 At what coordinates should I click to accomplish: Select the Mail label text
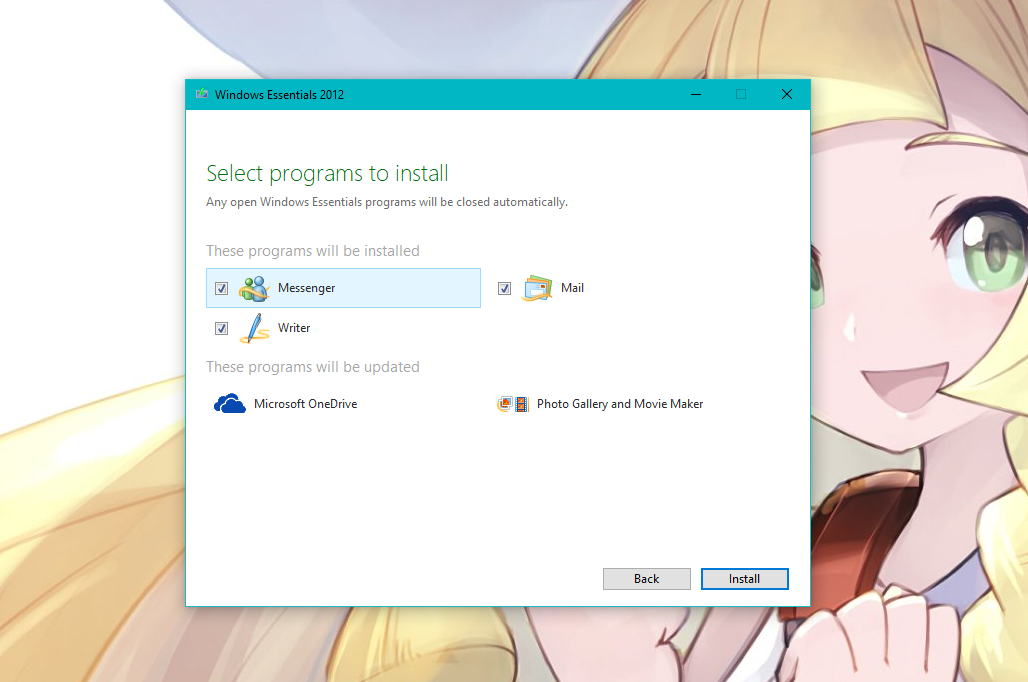pyautogui.click(x=572, y=288)
